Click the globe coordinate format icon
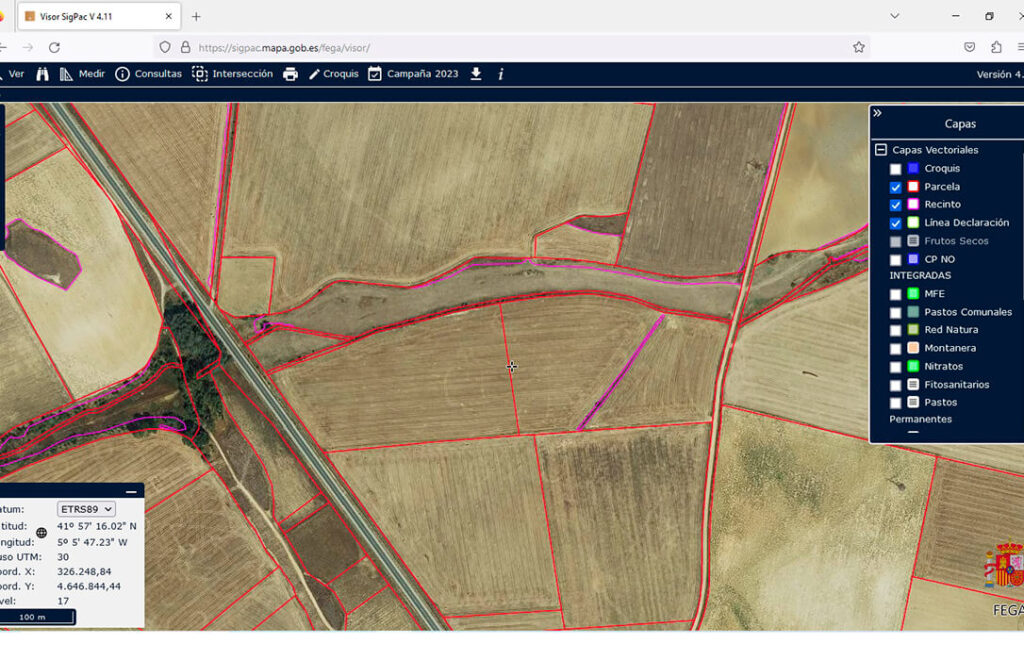 coord(41,533)
